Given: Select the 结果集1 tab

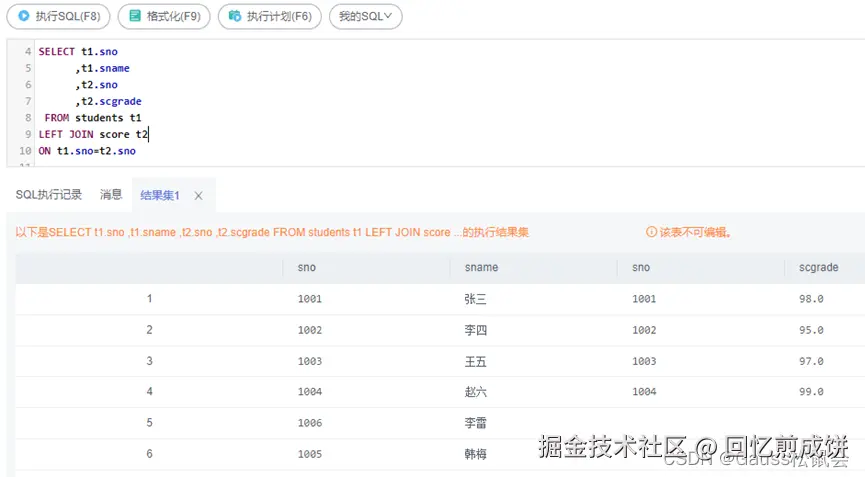Looking at the screenshot, I should coord(160,195).
